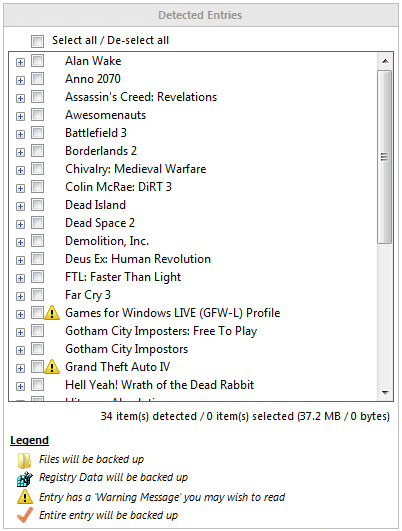The image size is (402, 531).
Task: Click the folder icon in the Legend
Action: (x=24, y=460)
